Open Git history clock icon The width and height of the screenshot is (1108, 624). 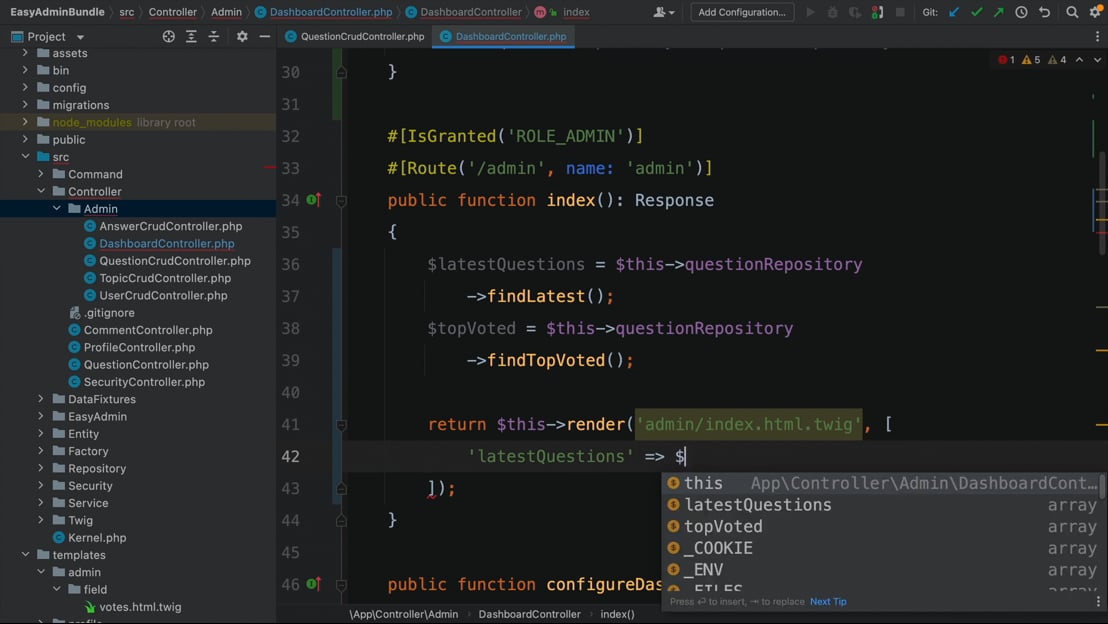click(x=1021, y=12)
